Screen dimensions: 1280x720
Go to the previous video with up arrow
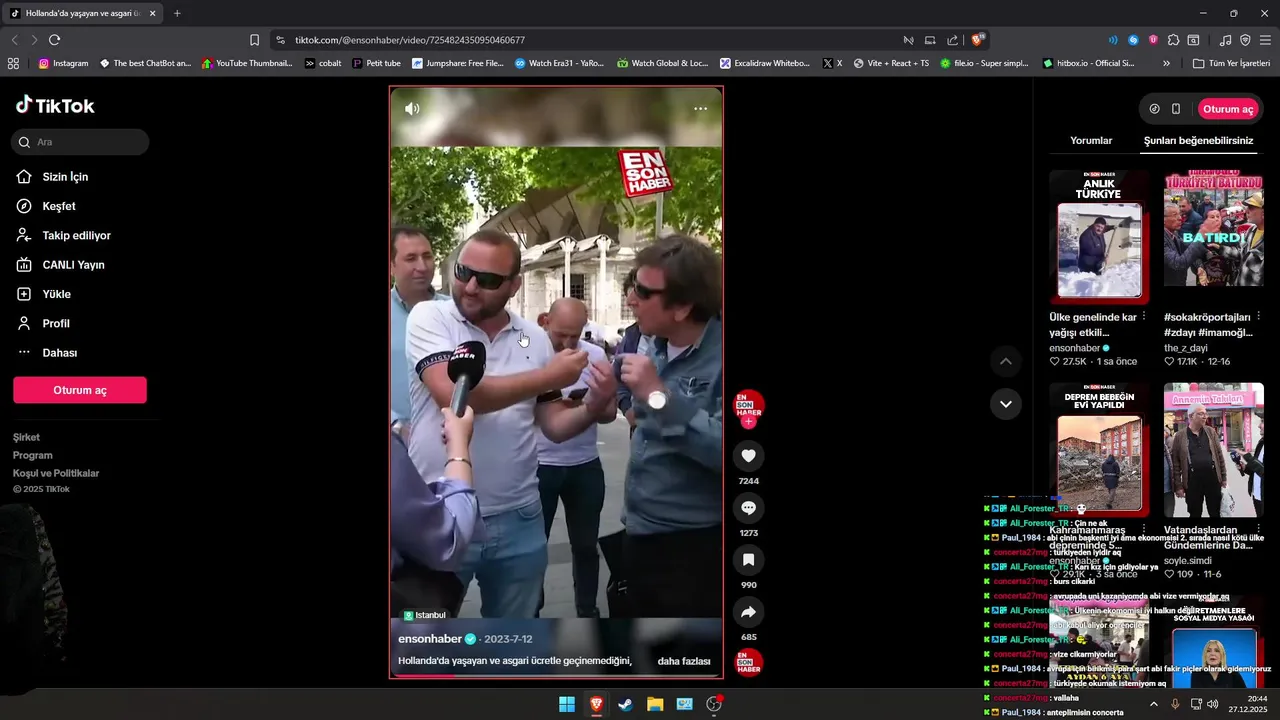[x=1006, y=361]
